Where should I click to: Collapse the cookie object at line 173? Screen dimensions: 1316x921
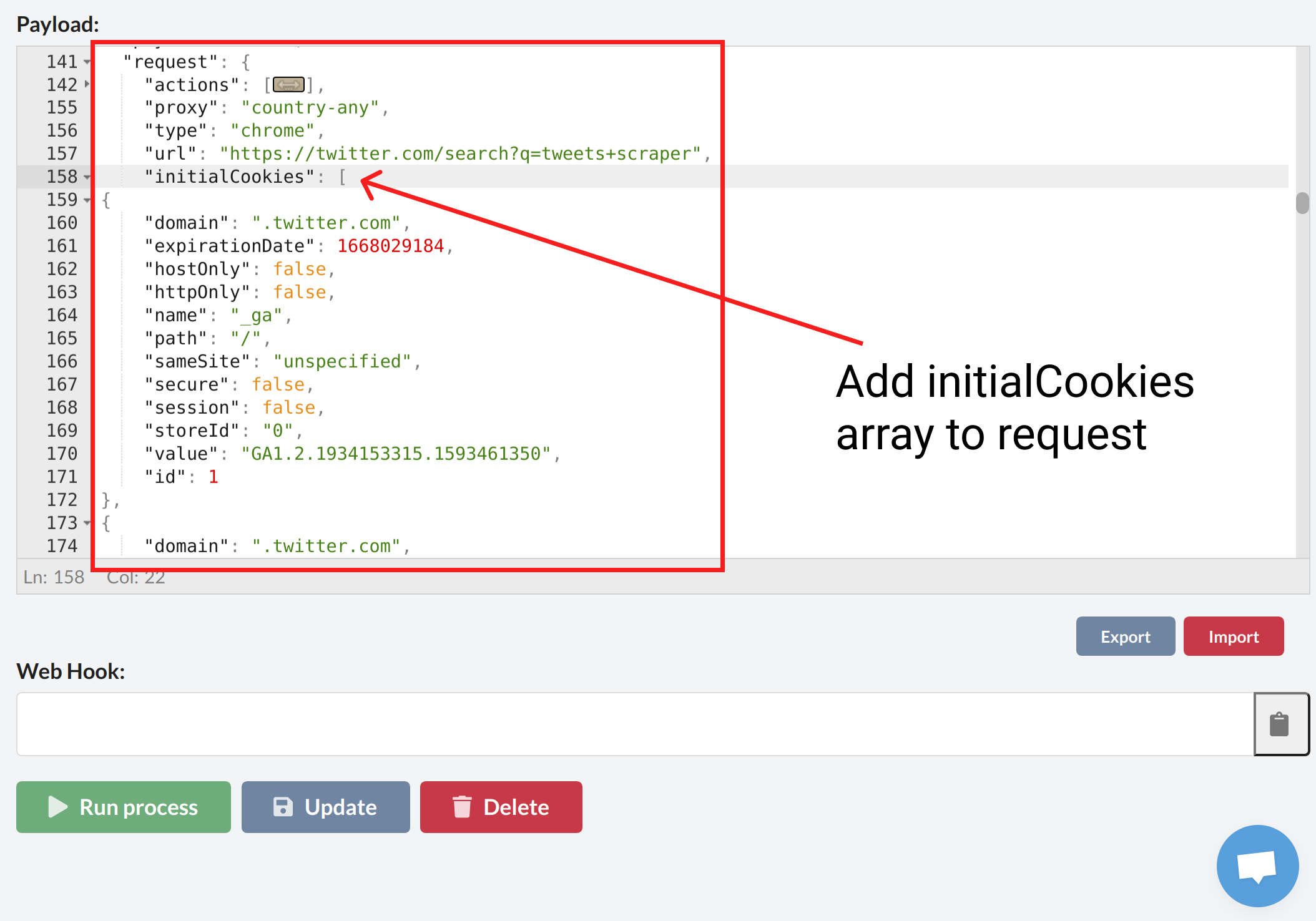pyautogui.click(x=87, y=524)
